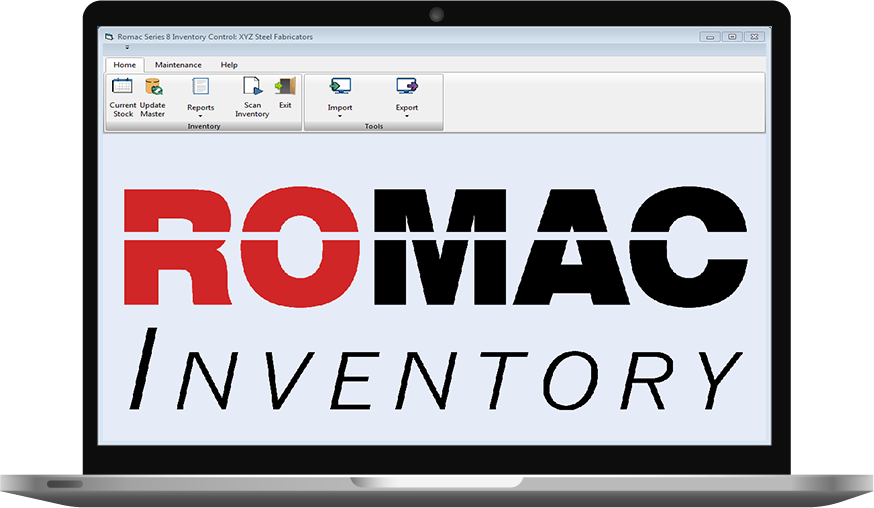Click the Update Master database icon
The height and width of the screenshot is (508, 874).
pyautogui.click(x=153, y=87)
